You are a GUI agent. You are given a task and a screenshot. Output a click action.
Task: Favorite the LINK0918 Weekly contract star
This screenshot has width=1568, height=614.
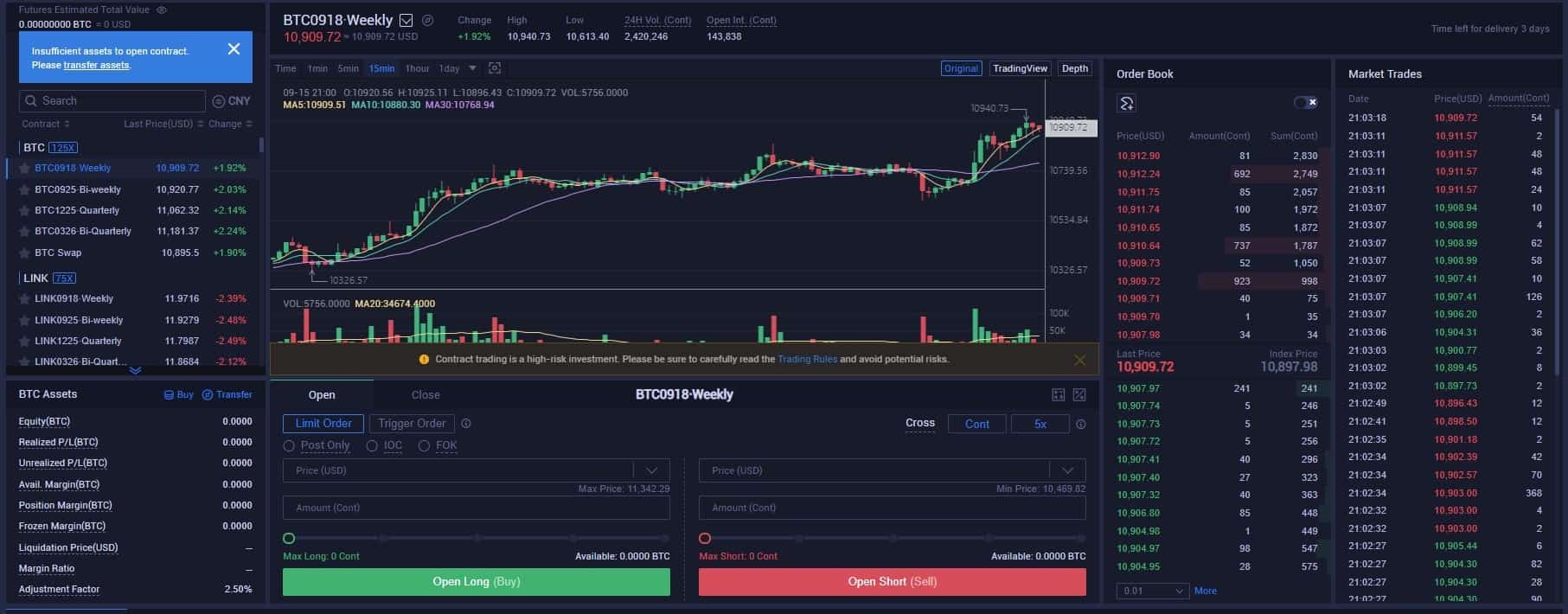[25, 299]
